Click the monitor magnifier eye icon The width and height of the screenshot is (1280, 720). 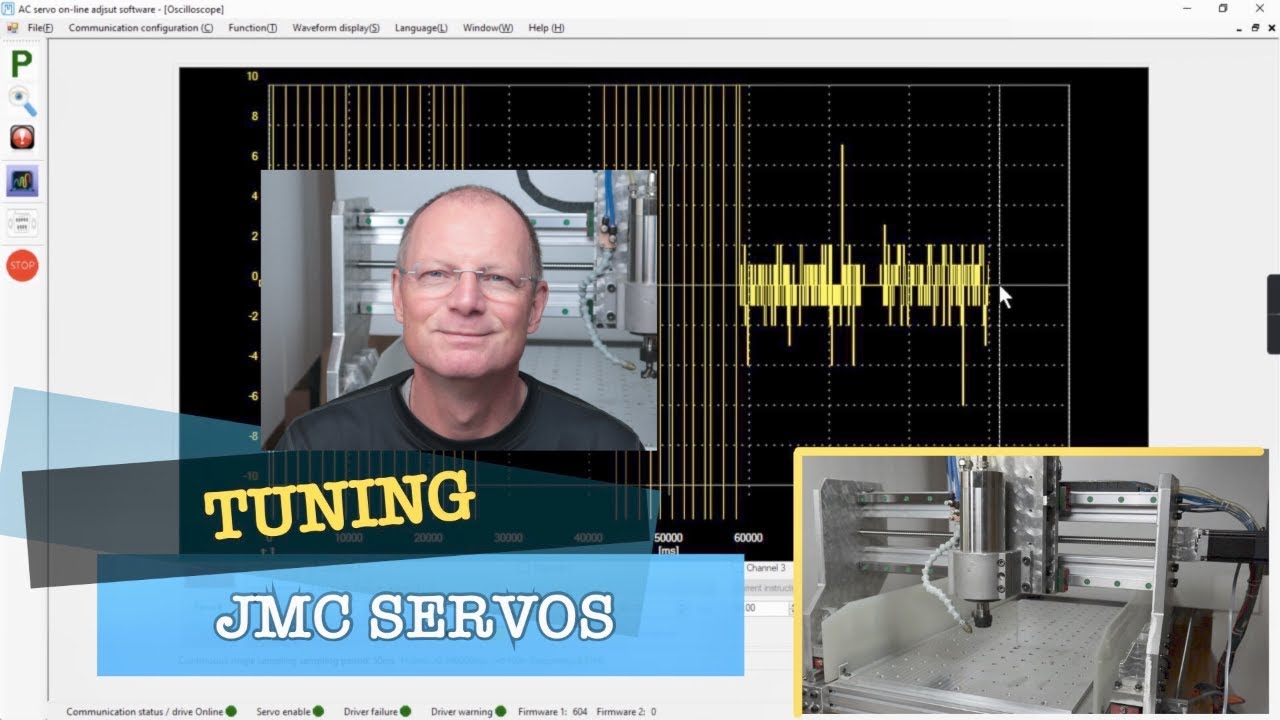[x=21, y=101]
